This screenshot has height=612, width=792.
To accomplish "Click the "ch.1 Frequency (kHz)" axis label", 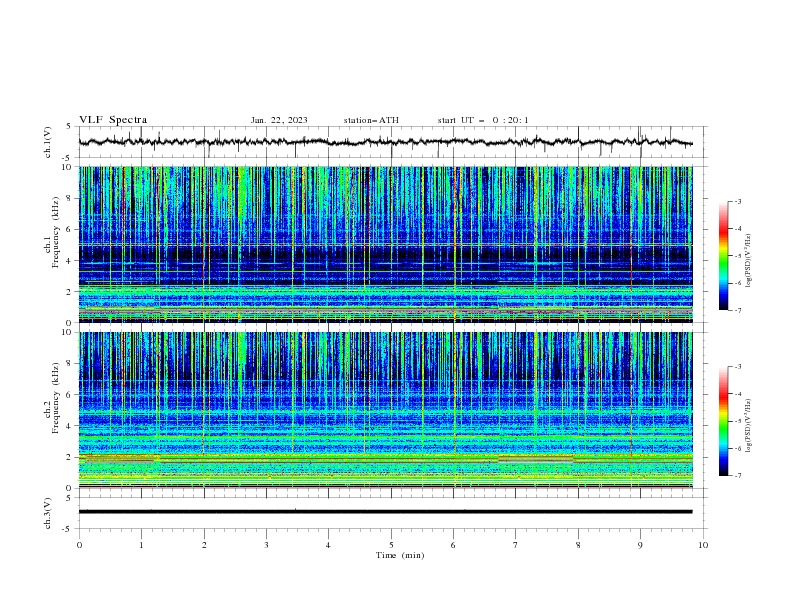I will click(x=51, y=232).
